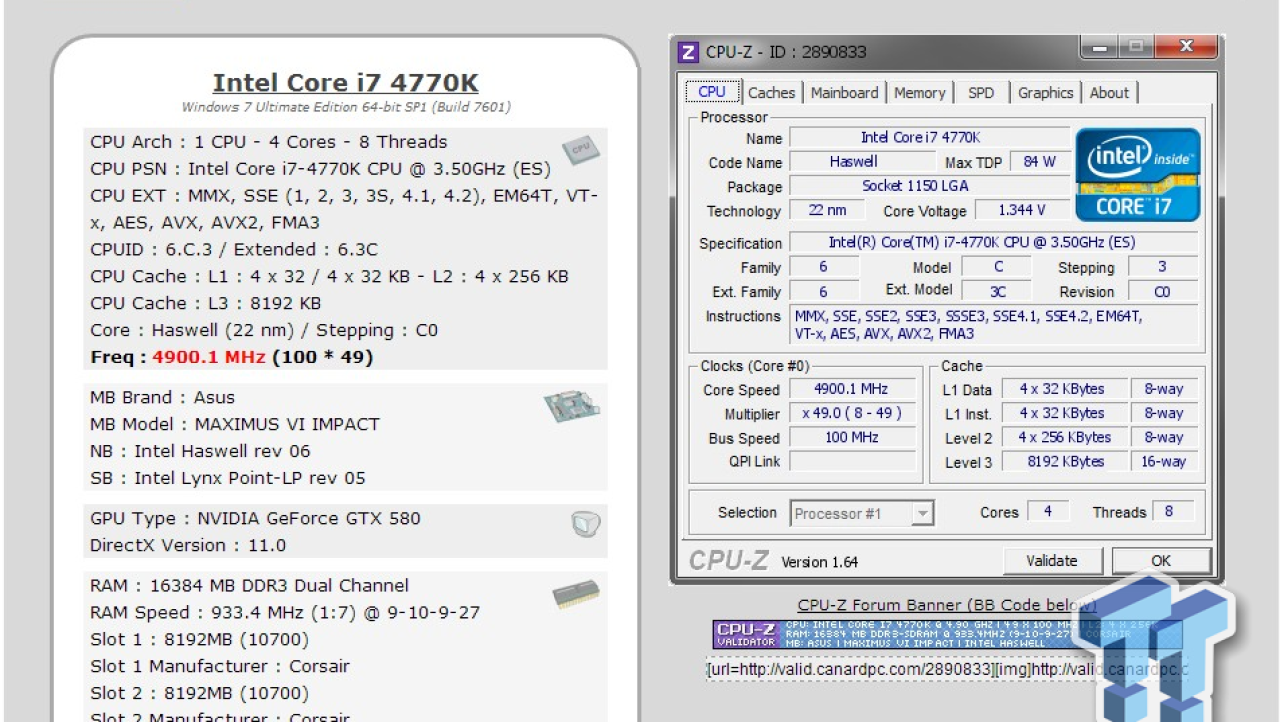Click the CPU chip icon beside CPU Arch
This screenshot has width=1280, height=722.
(x=580, y=150)
